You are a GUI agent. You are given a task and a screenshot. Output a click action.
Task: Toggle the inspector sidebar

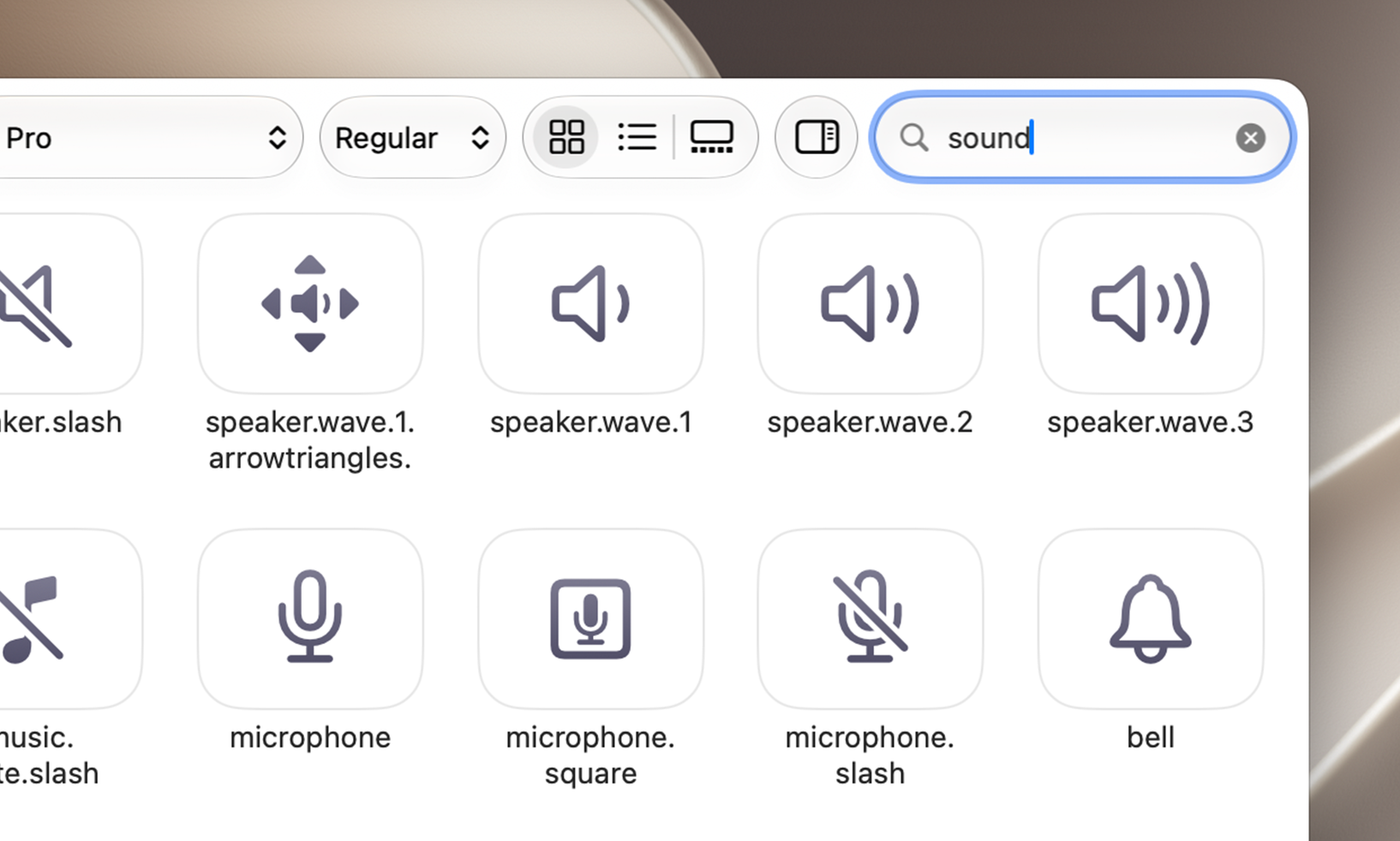click(817, 137)
